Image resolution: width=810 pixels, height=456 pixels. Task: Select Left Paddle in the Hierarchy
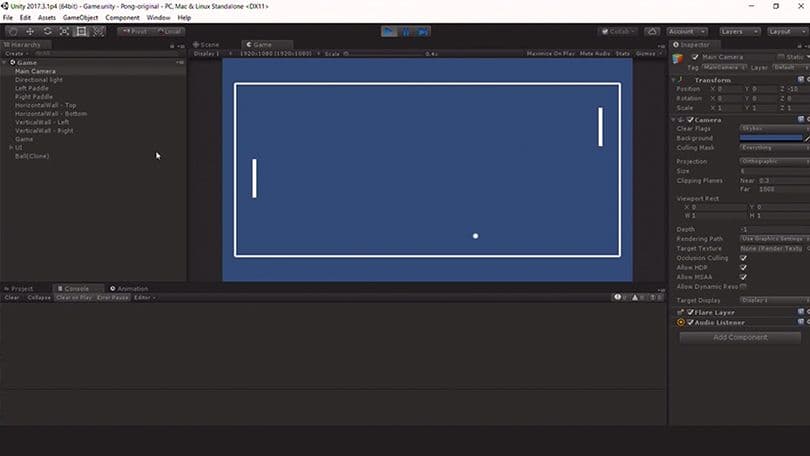32,88
